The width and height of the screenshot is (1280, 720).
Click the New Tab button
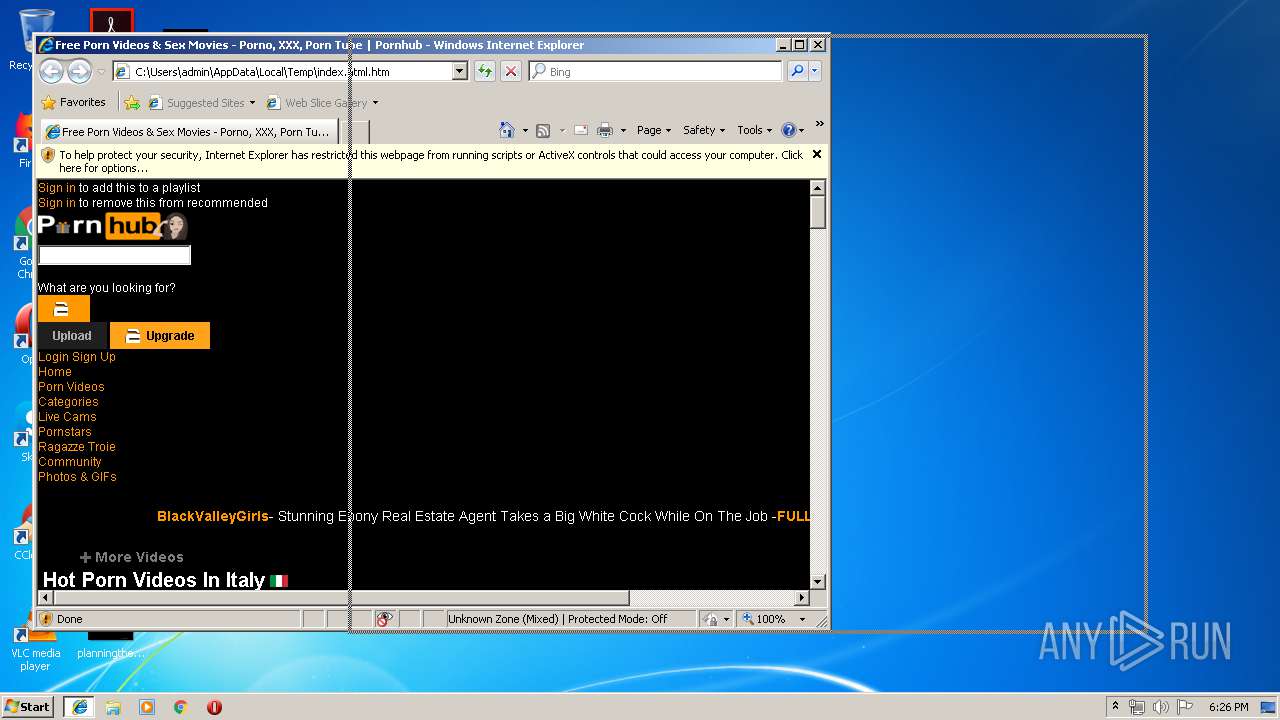point(354,132)
